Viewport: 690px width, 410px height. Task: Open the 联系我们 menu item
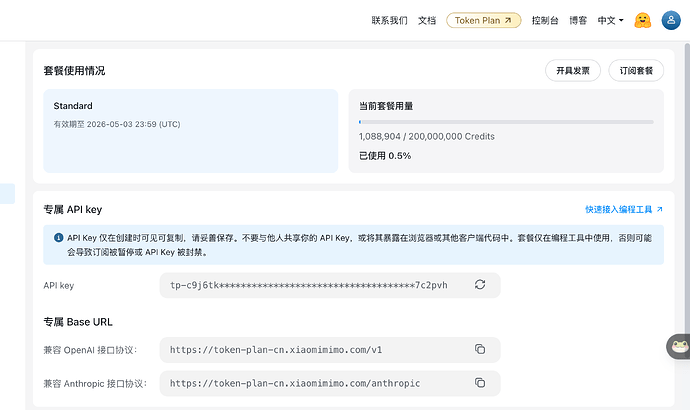tap(389, 20)
